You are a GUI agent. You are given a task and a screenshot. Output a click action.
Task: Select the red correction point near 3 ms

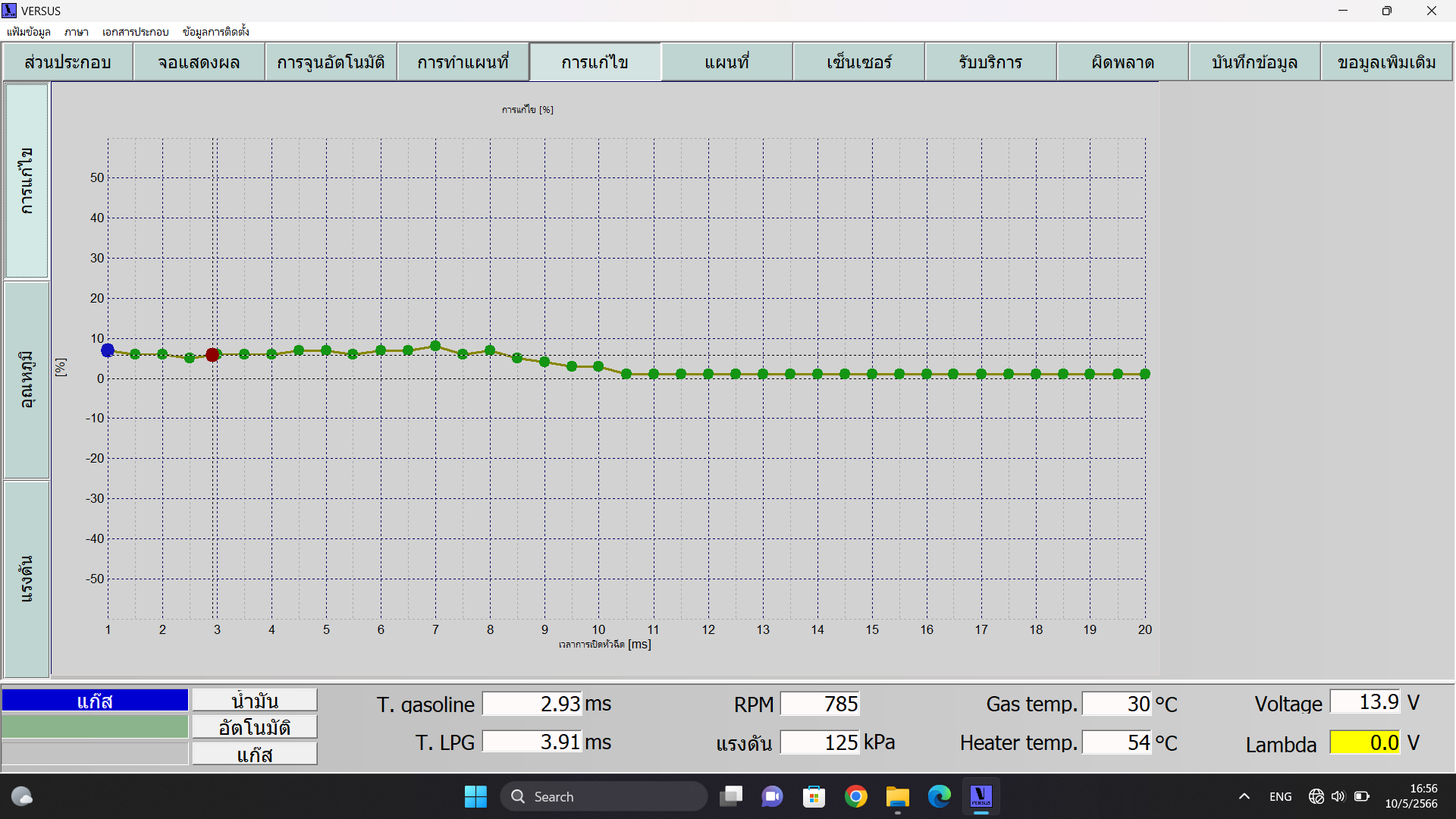point(212,355)
